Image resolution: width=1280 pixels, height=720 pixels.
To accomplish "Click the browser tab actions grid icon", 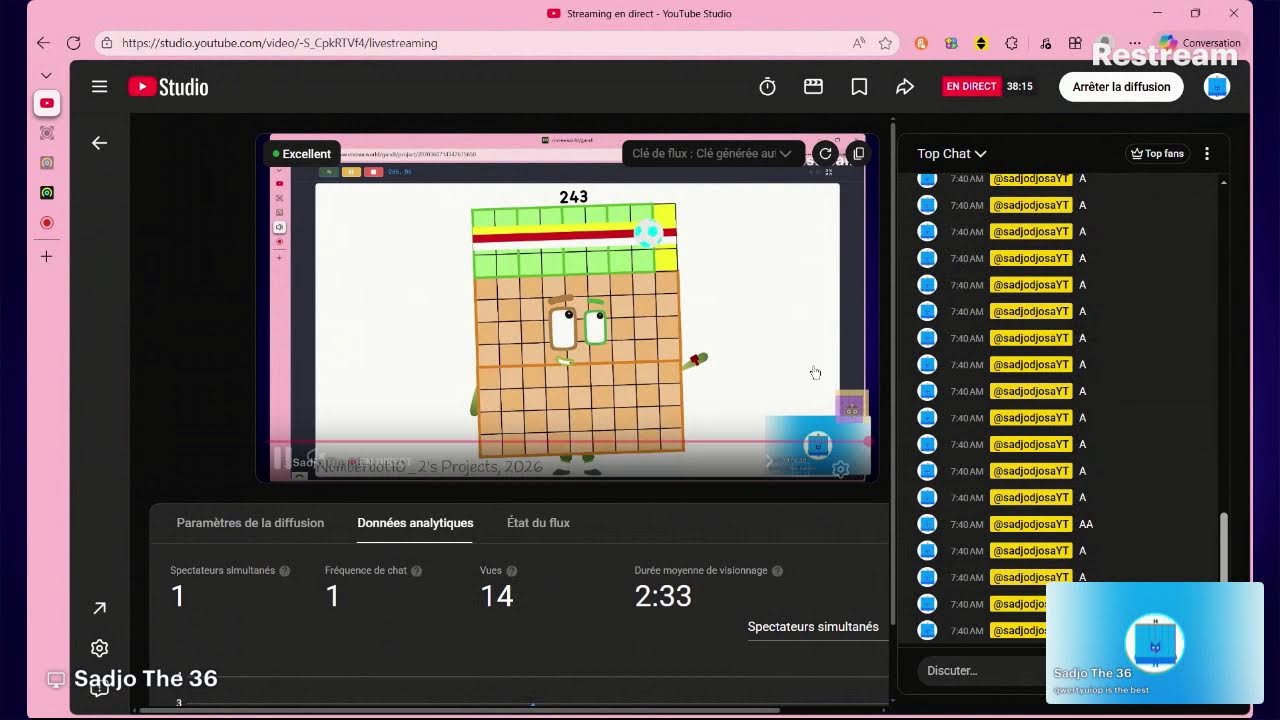I will 1075,43.
